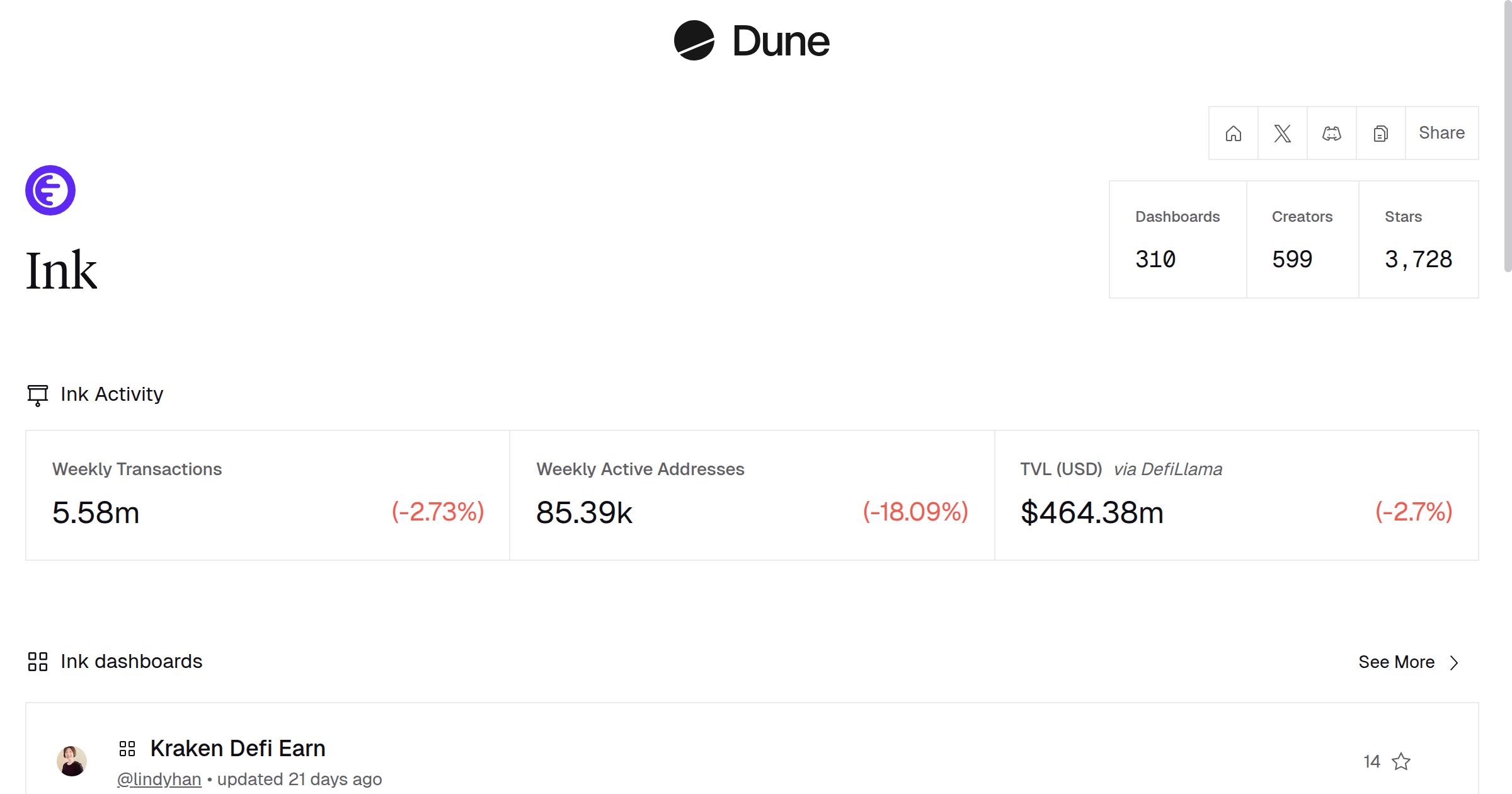Screen dimensions: 1512x794
Task: Click the Ink Activity presentation icon
Action: point(38,395)
